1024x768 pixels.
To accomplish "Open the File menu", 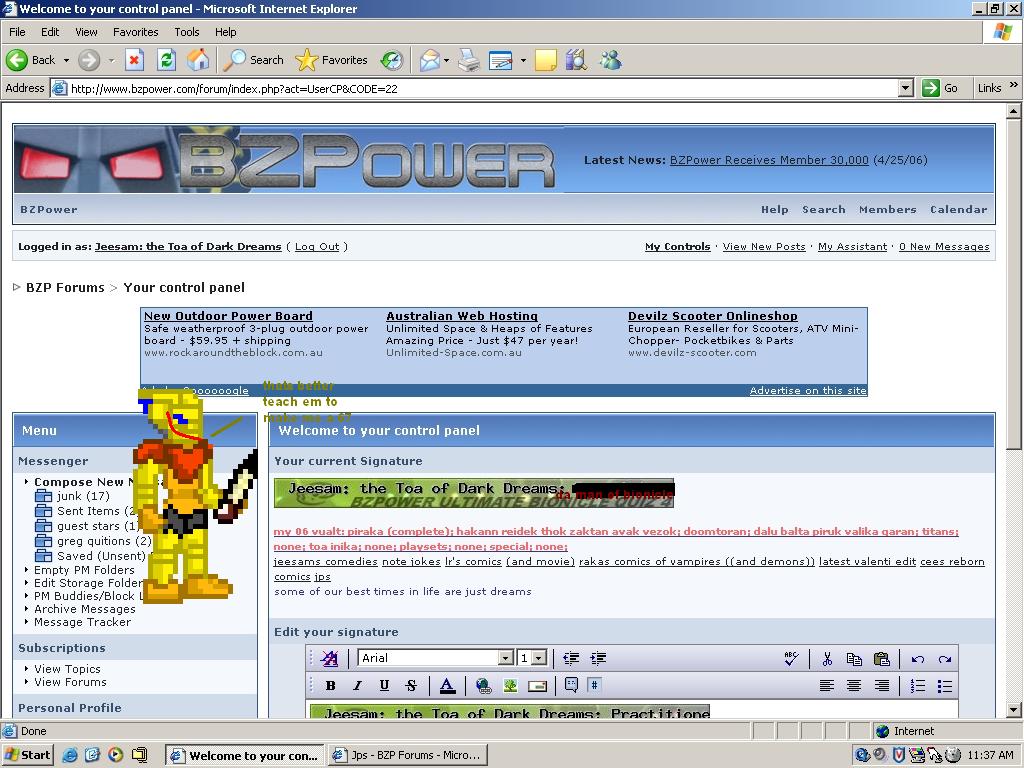I will [x=17, y=32].
